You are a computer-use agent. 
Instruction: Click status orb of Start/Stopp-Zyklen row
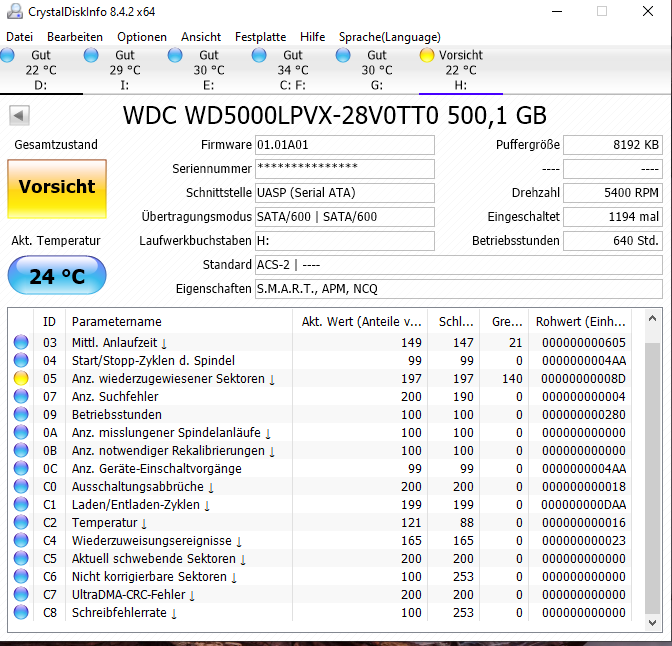21,360
